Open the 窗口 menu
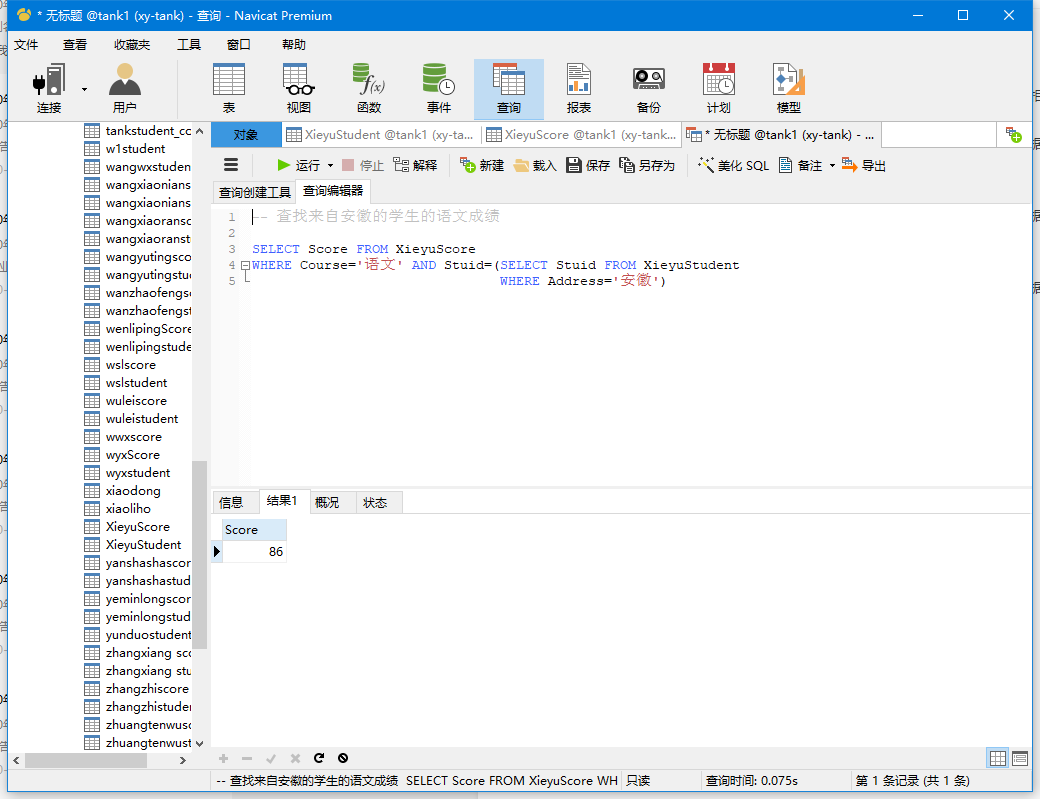 (x=239, y=44)
